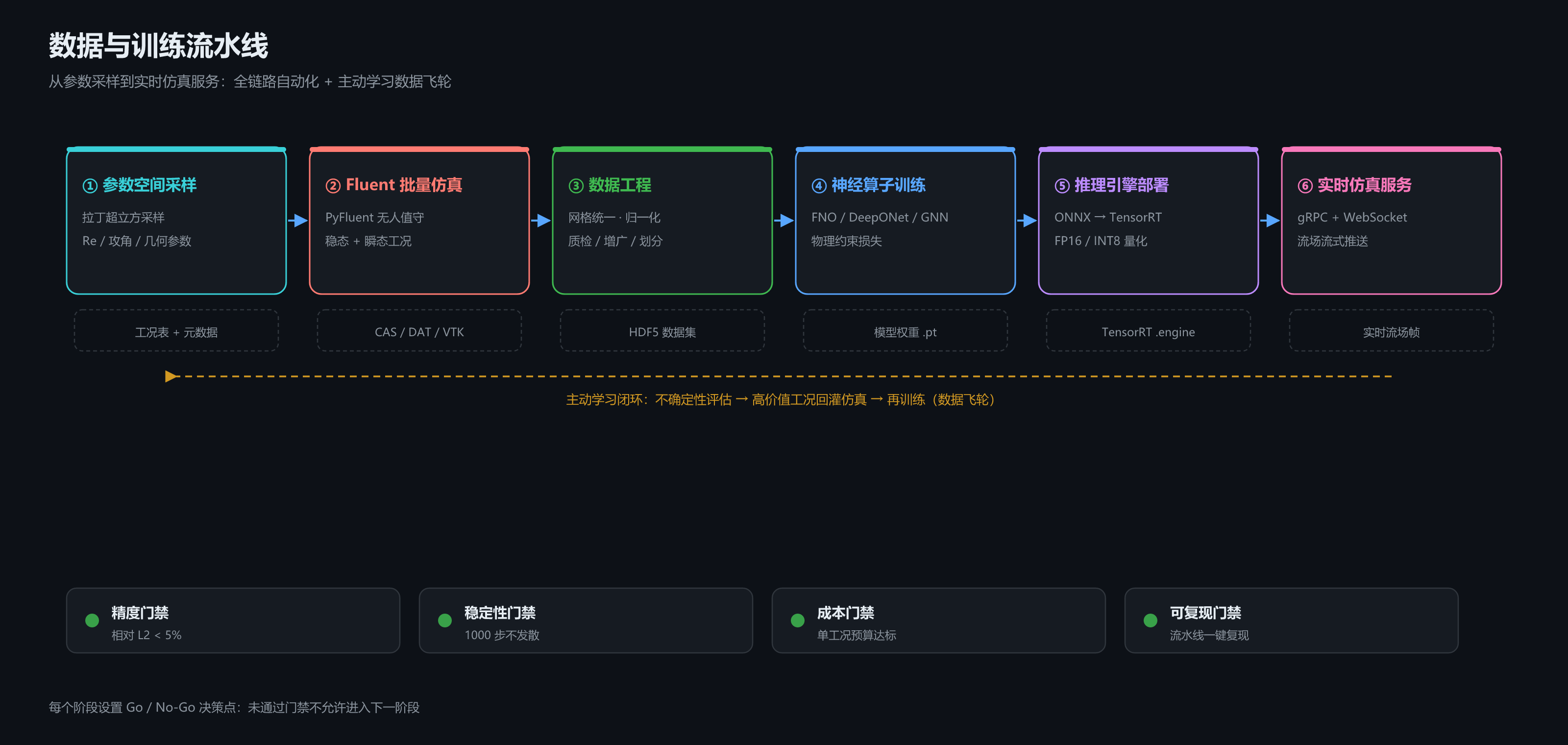Click the 精度门禁 card title
Image resolution: width=1568 pixels, height=745 pixels.
pyautogui.click(x=140, y=612)
